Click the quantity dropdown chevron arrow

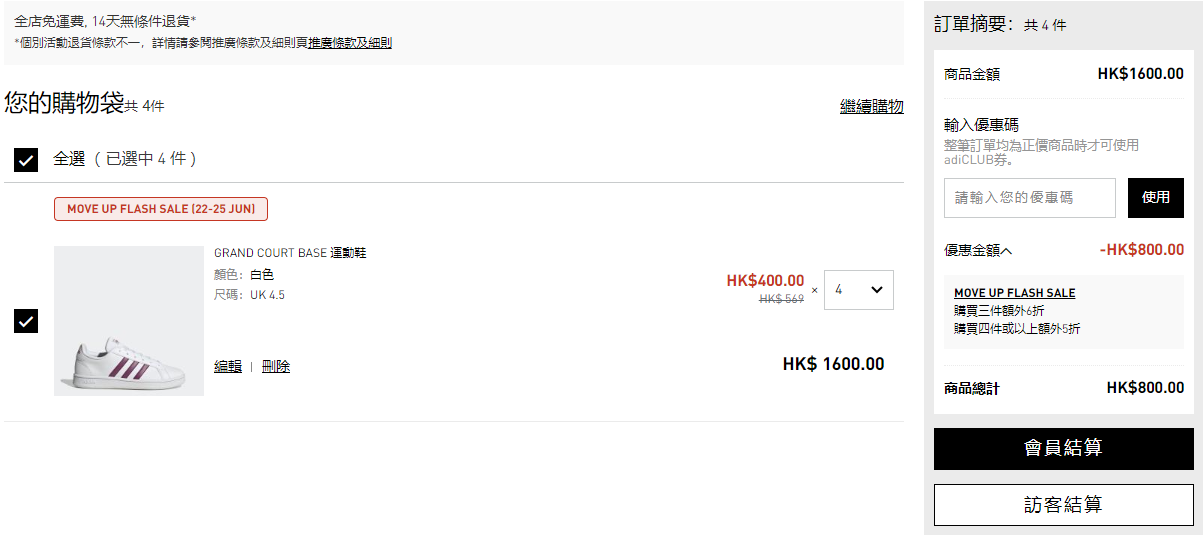pyautogui.click(x=877, y=290)
